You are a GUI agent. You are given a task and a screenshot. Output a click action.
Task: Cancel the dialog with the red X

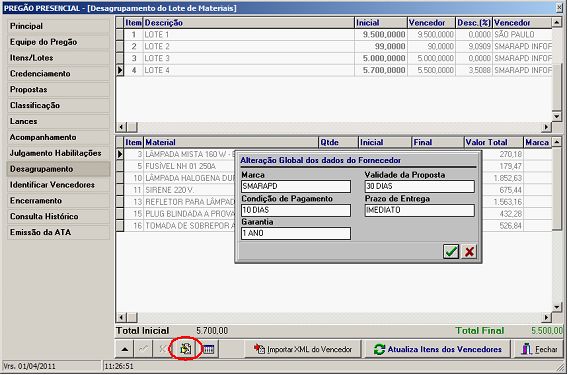[469, 251]
